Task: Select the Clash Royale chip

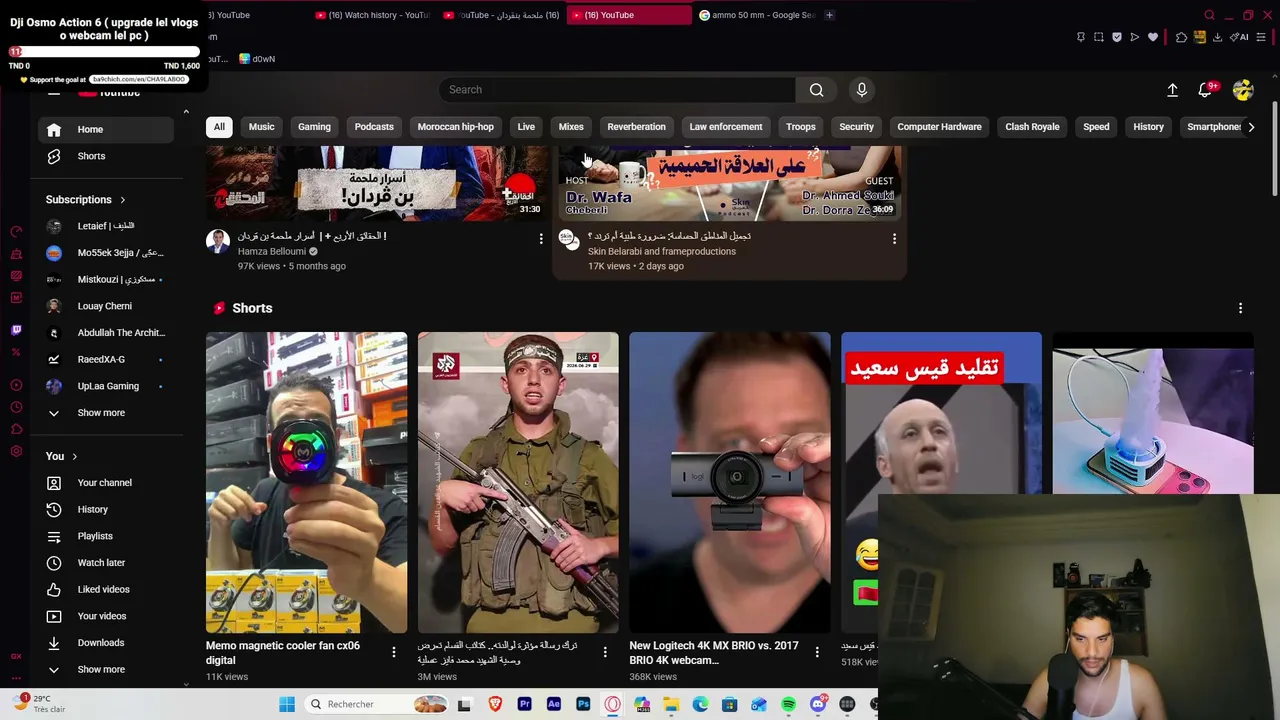Action: pyautogui.click(x=1032, y=127)
